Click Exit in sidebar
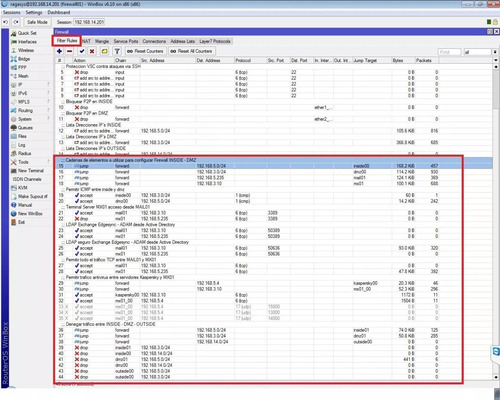This screenshot has width=500, height=400. tap(21, 222)
